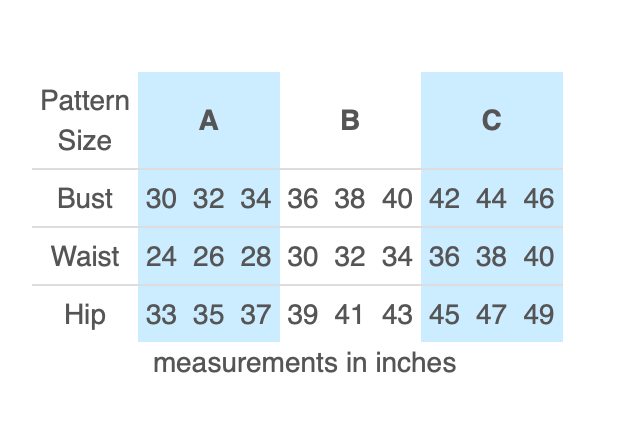Select hip measurement 33
The width and height of the screenshot is (622, 424).
(161, 314)
